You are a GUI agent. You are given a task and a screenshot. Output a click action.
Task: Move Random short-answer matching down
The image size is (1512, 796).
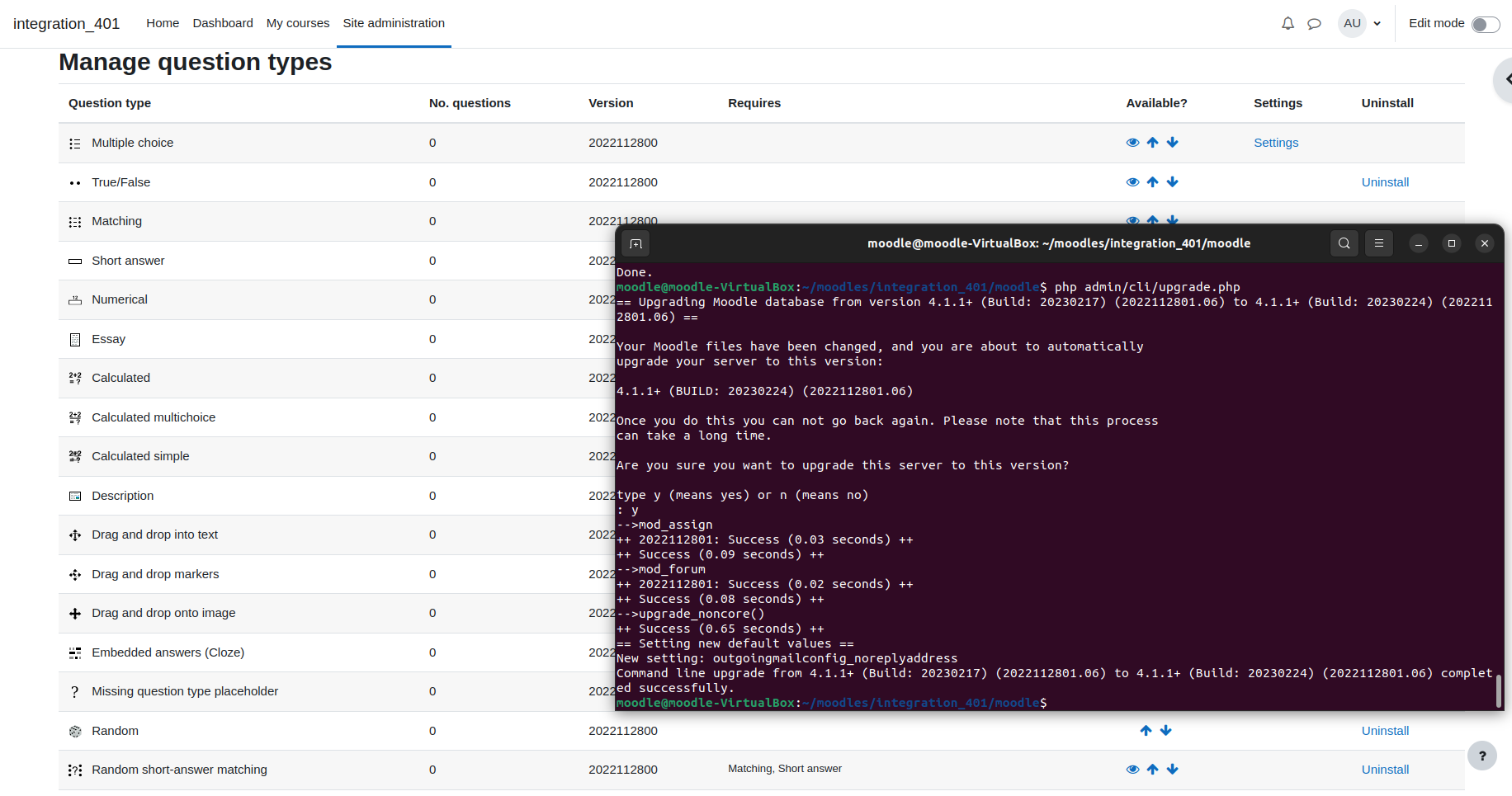pyautogui.click(x=1172, y=770)
